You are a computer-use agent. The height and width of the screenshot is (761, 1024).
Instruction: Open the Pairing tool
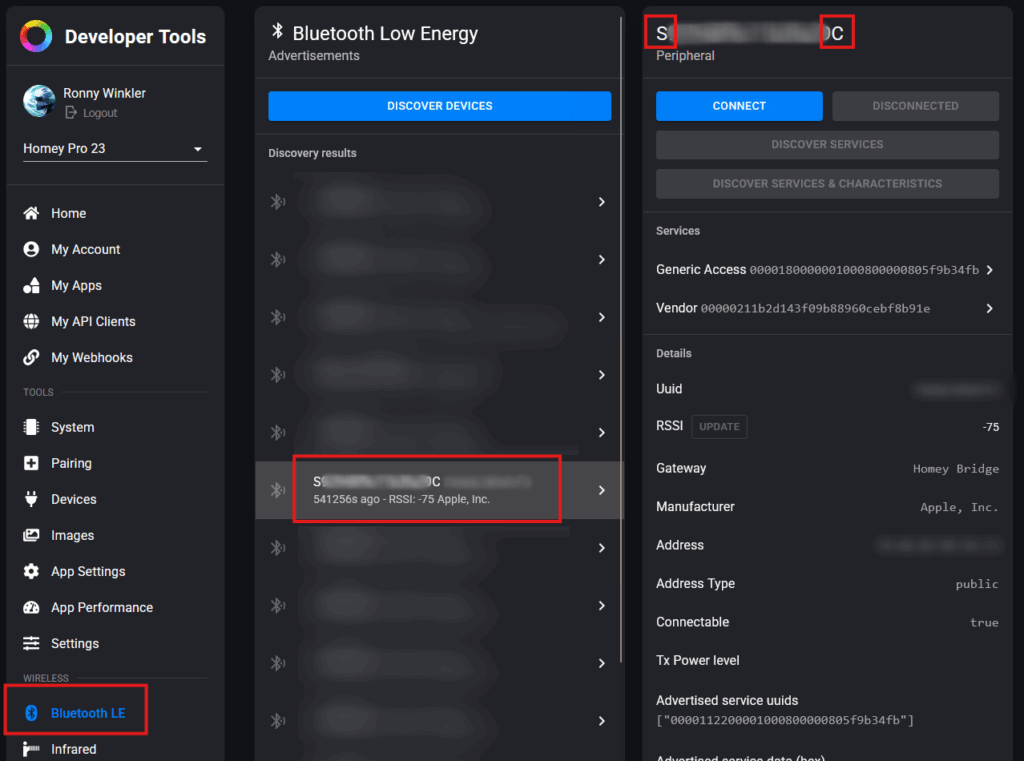click(71, 463)
